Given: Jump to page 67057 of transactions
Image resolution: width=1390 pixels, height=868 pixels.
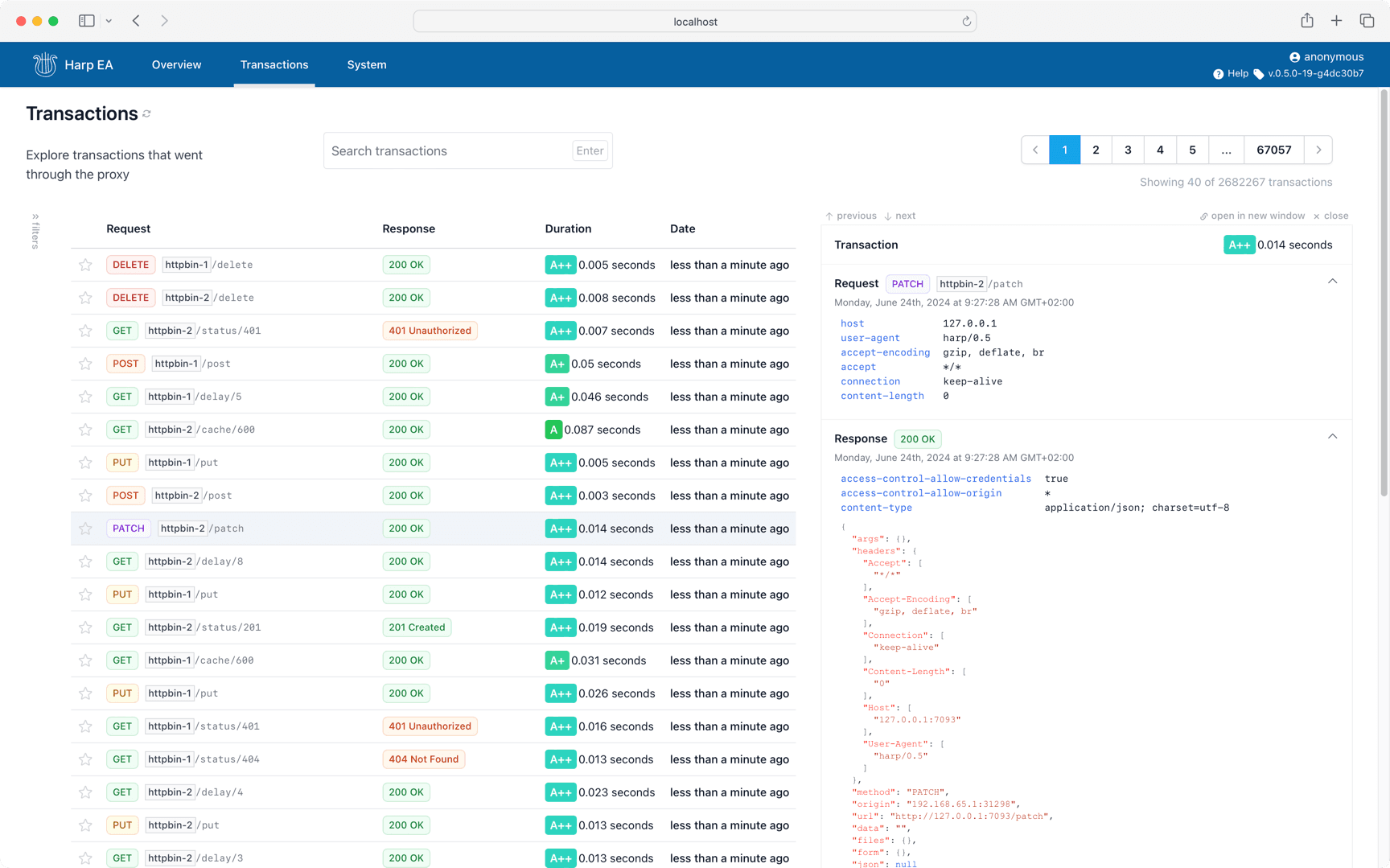Looking at the screenshot, I should point(1273,150).
